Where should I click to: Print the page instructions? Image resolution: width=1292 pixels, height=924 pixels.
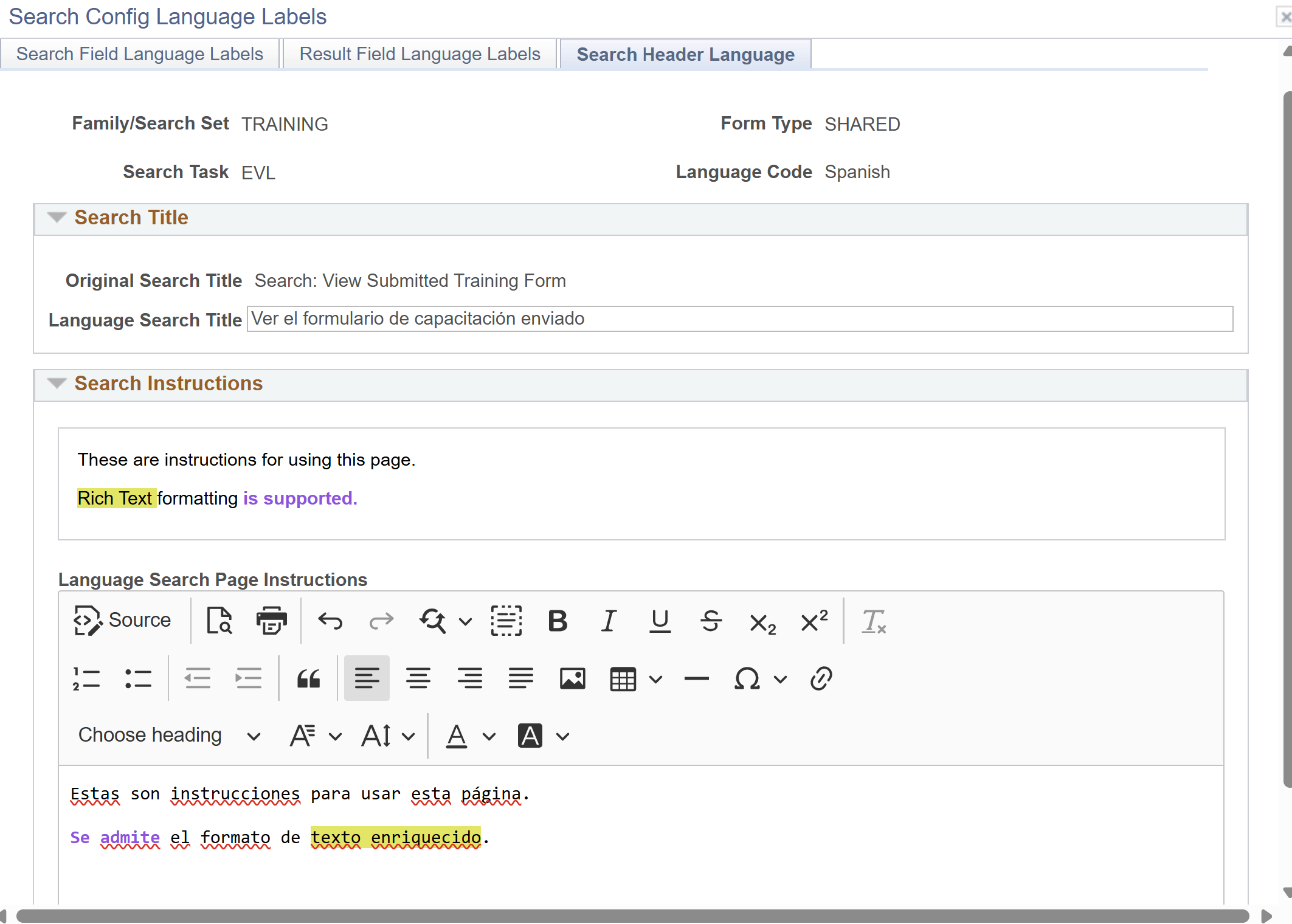tap(271, 621)
